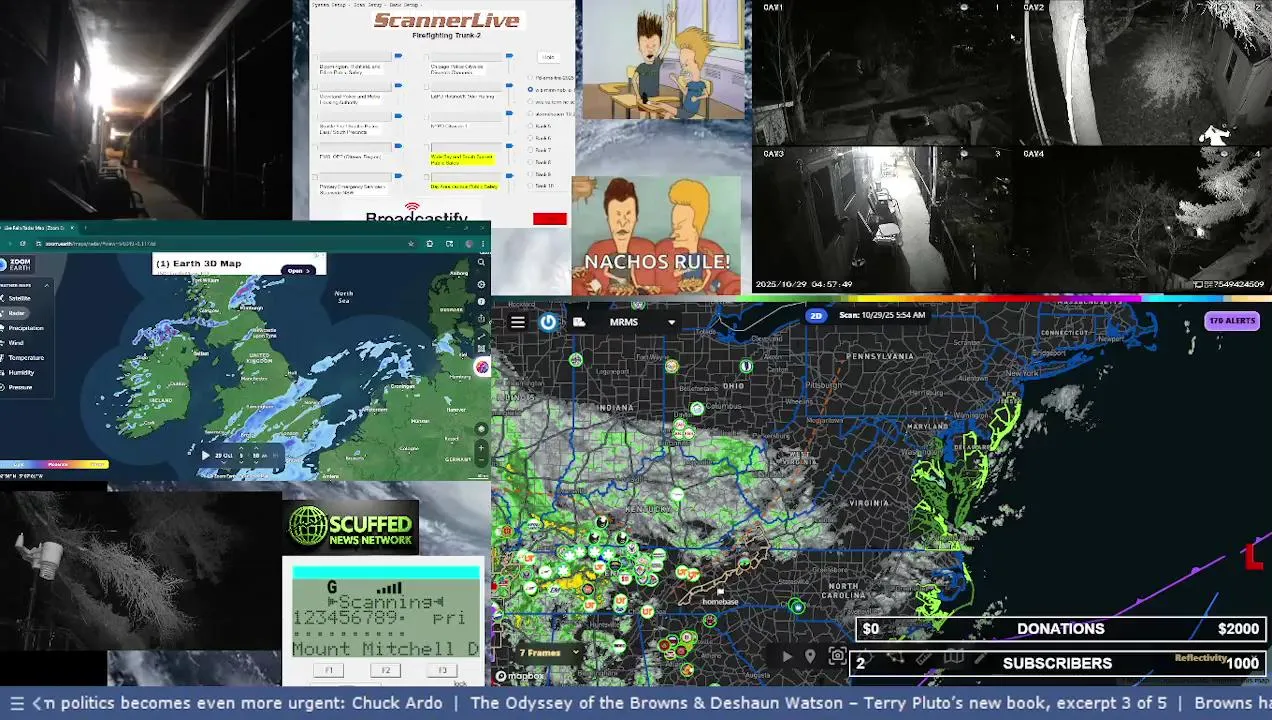Tick the Bay Area Outdoor Public Safety checkbox

point(426,177)
